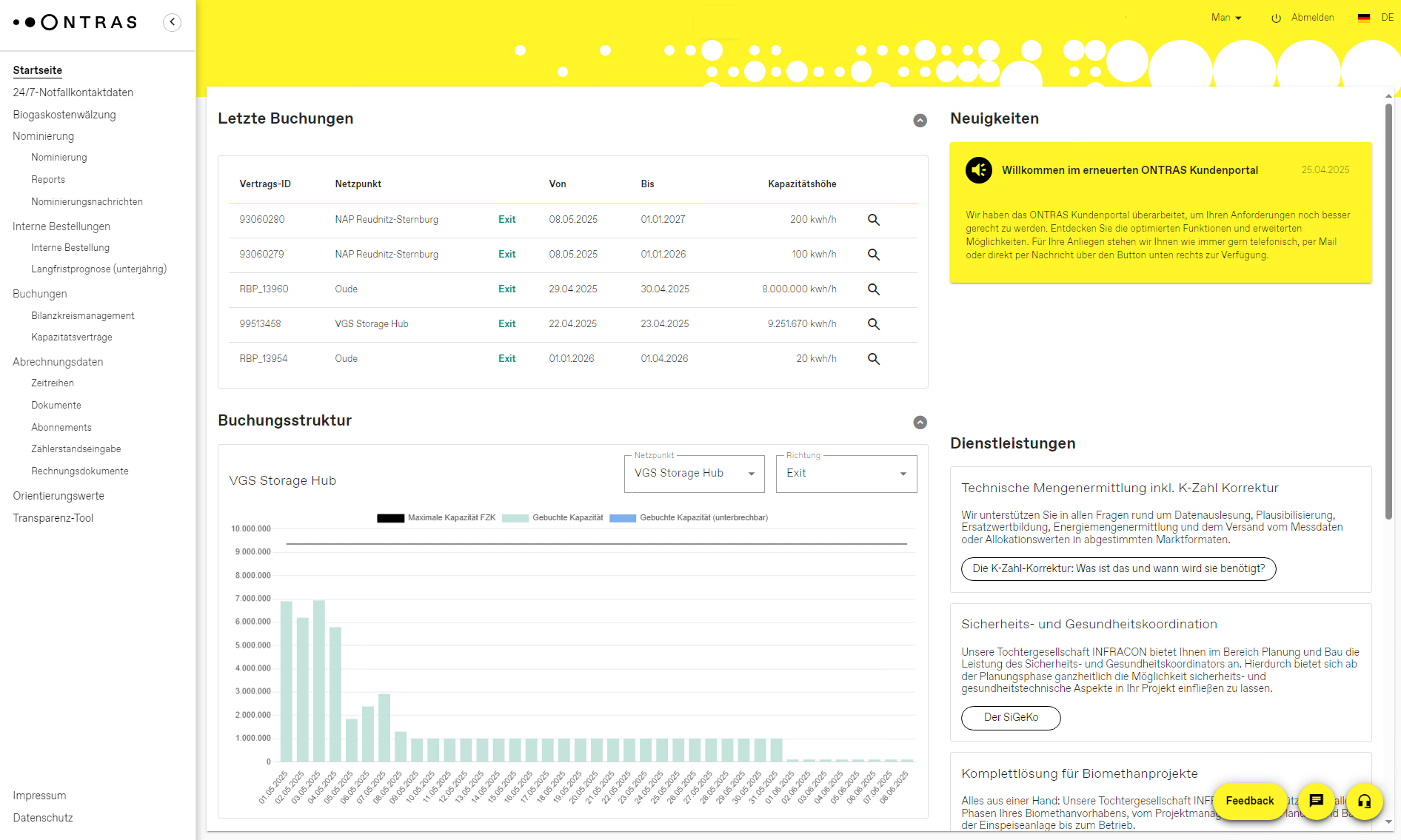1401x840 pixels.
Task: Go to Startseite in sidebar
Action: 38,70
